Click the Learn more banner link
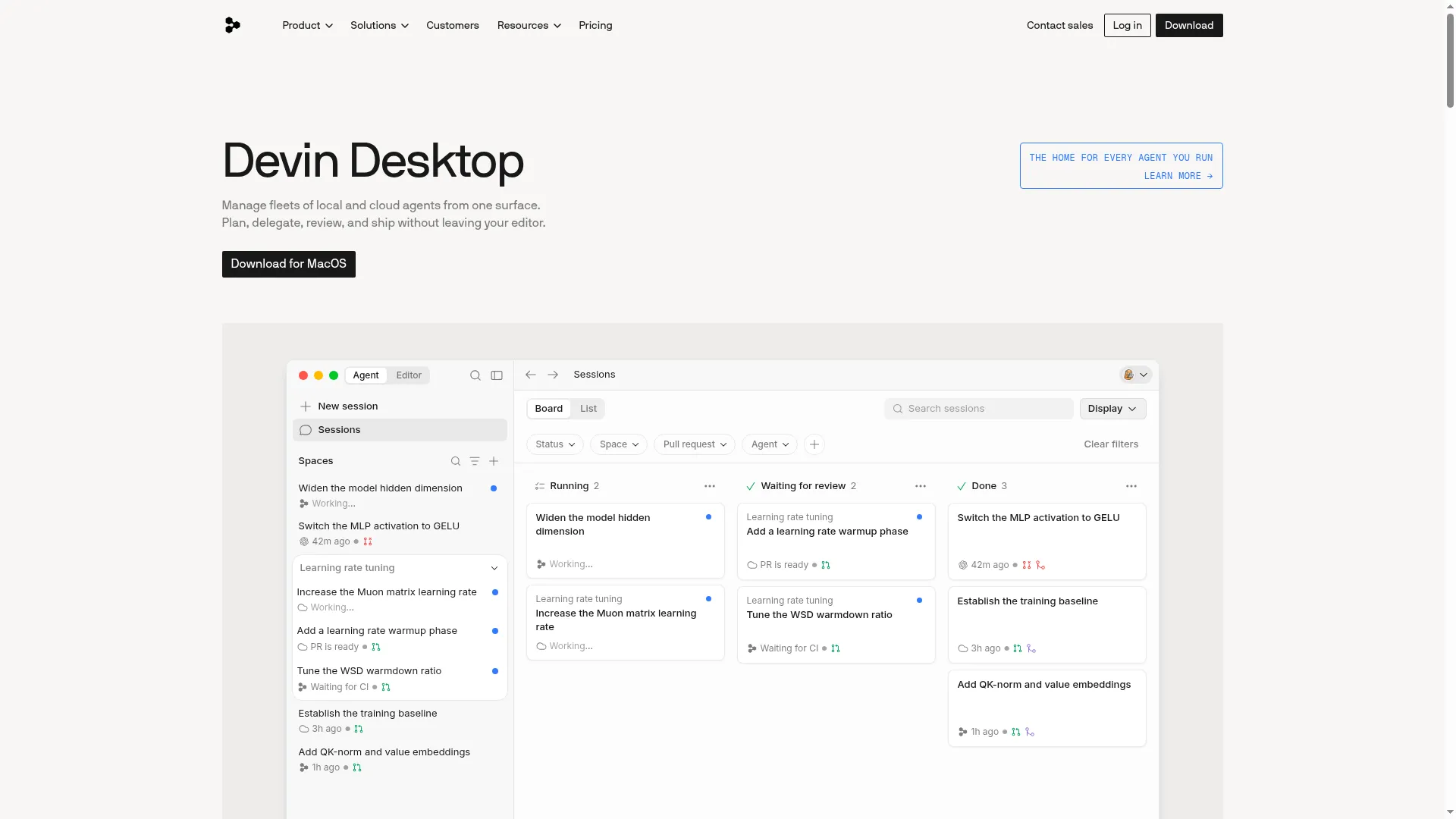Screen dimensions: 1456x819 [x=1121, y=166]
